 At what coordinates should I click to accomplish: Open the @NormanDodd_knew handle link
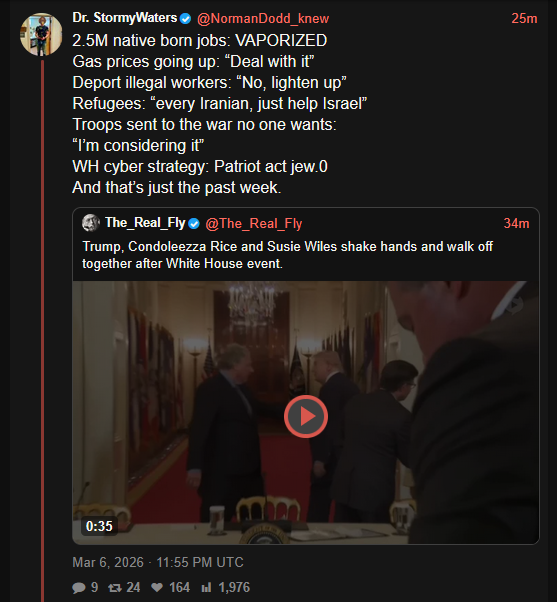tap(263, 18)
